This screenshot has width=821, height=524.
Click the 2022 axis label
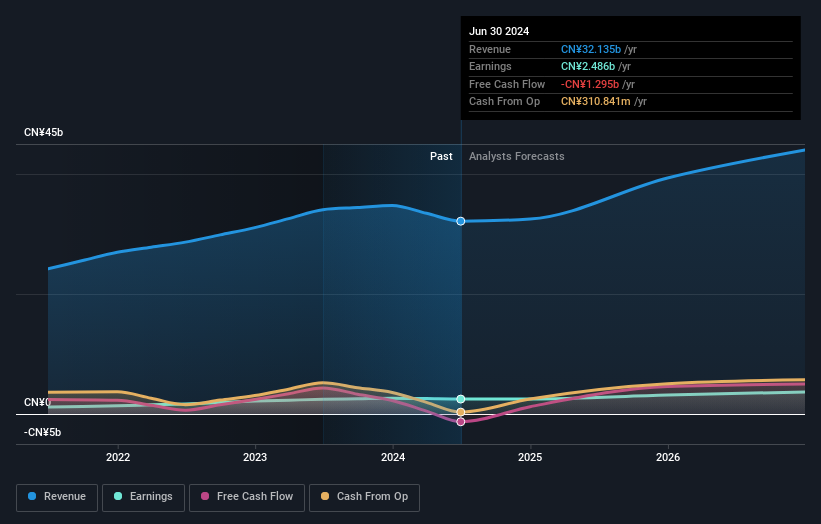118,458
